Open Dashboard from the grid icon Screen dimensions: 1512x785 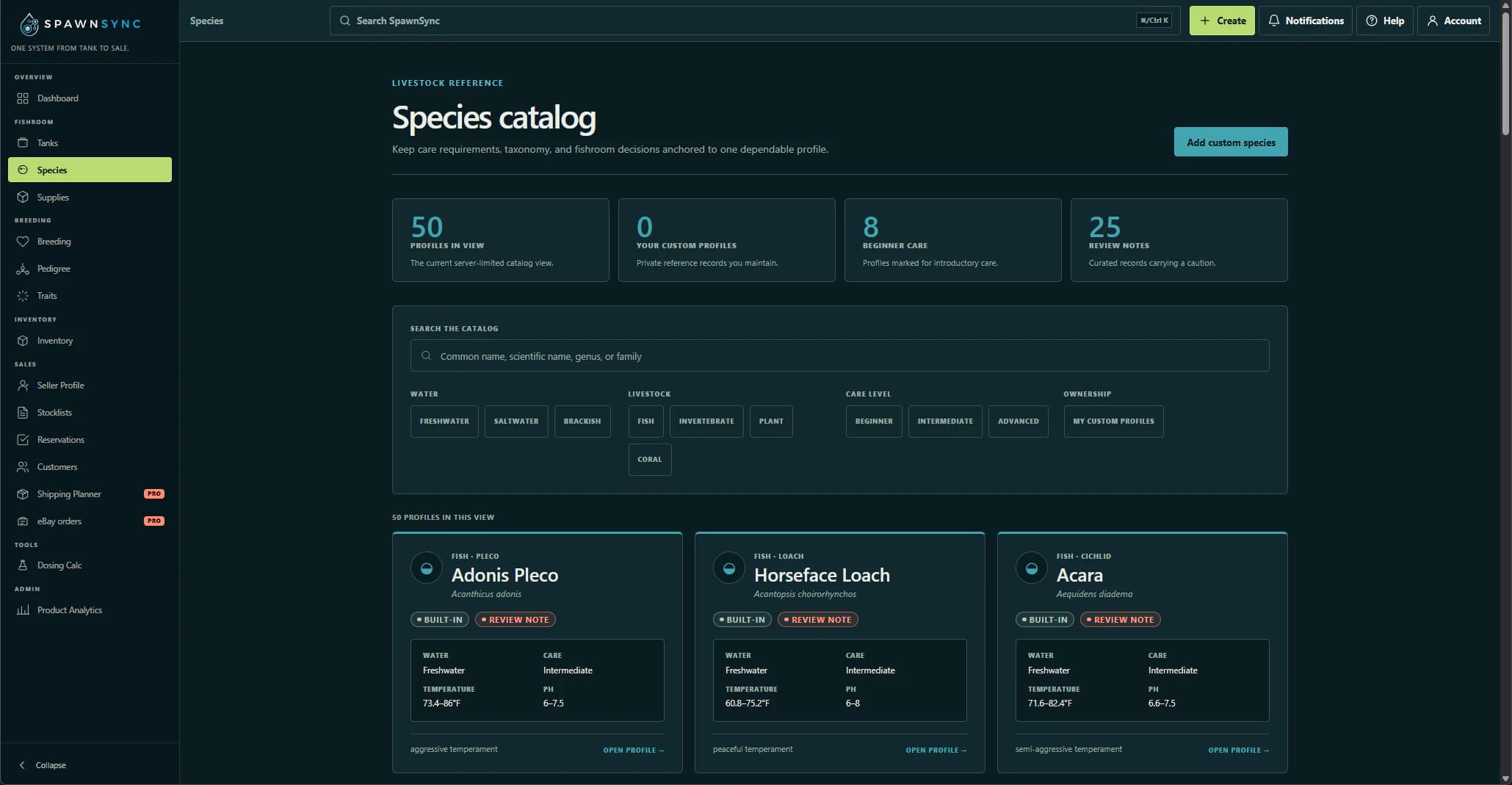(23, 98)
